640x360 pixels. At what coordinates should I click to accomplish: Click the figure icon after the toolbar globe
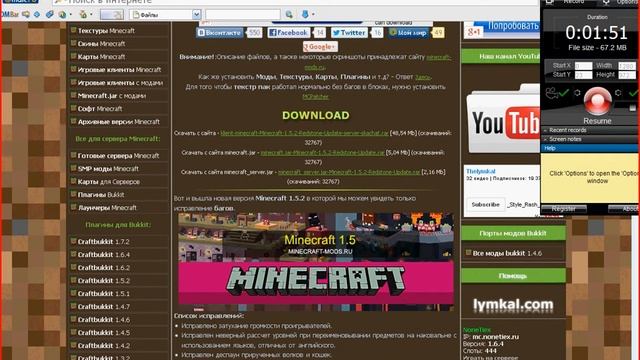[83, 14]
